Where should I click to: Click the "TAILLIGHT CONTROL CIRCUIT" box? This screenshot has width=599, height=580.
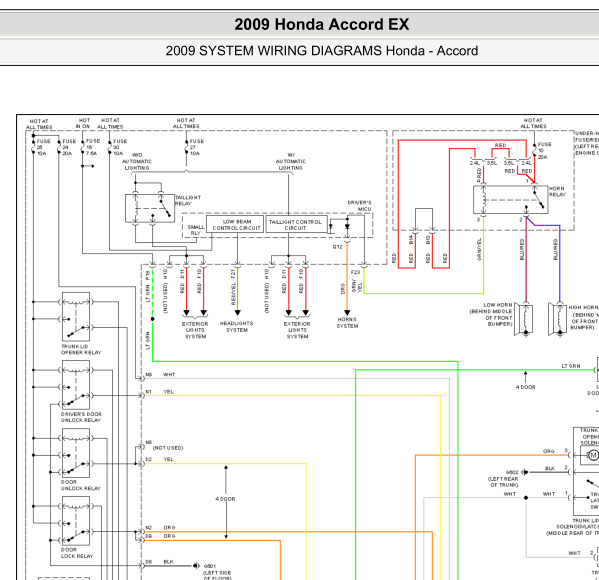(296, 224)
